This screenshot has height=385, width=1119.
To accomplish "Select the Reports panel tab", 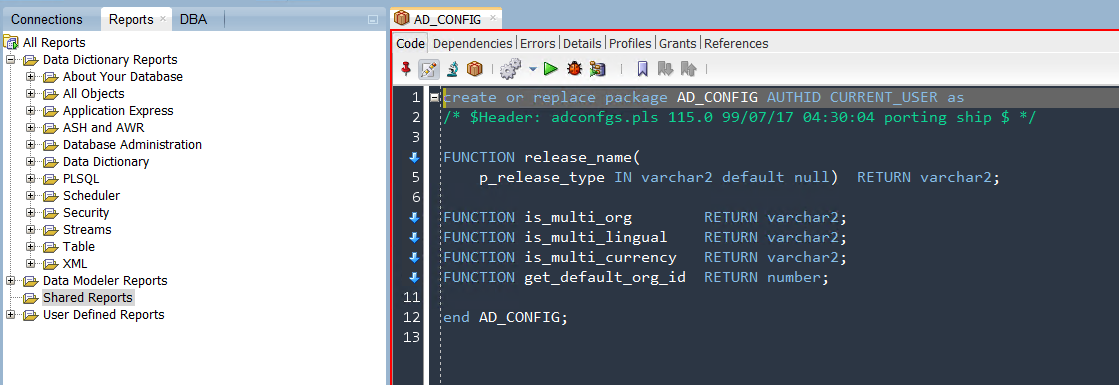I will click(131, 19).
